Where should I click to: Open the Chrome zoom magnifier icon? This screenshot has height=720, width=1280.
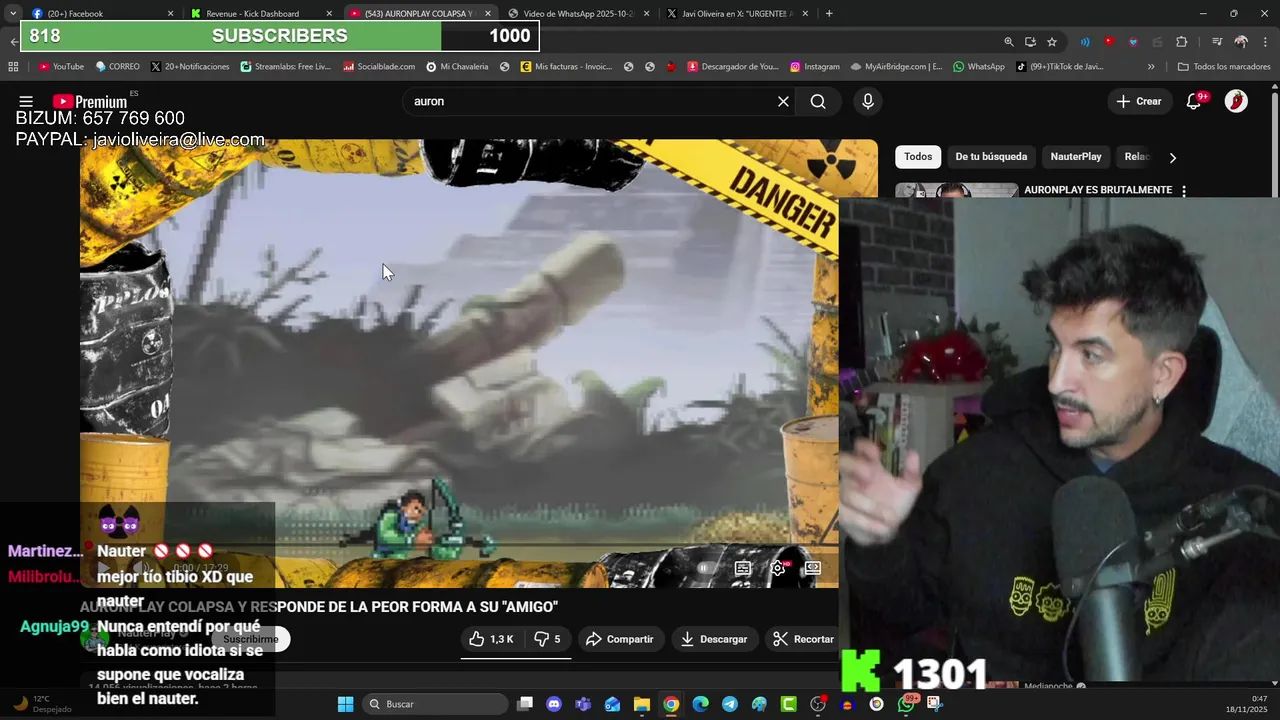point(1009,42)
